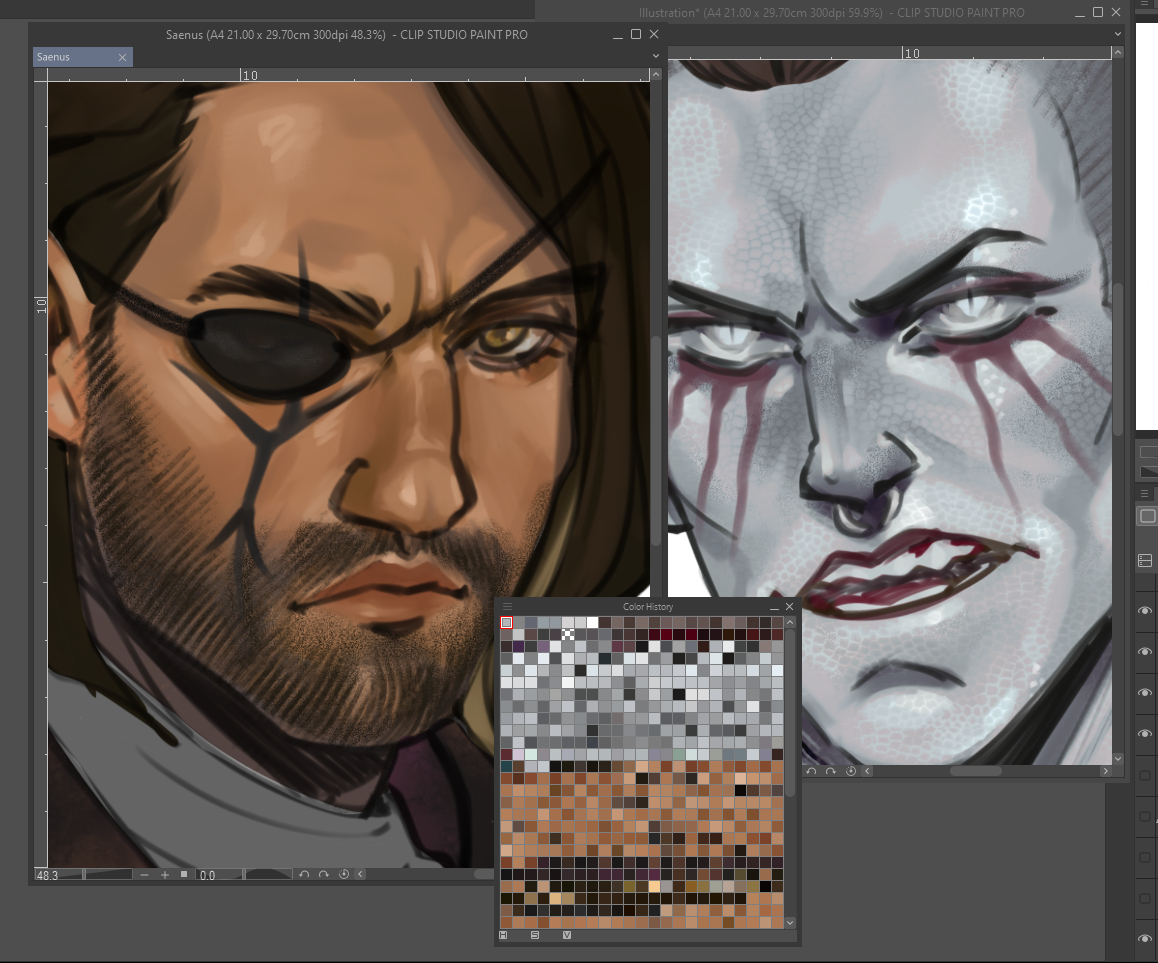1158x963 pixels.
Task: Zoom out in the Saenus canvas window
Action: 145,875
